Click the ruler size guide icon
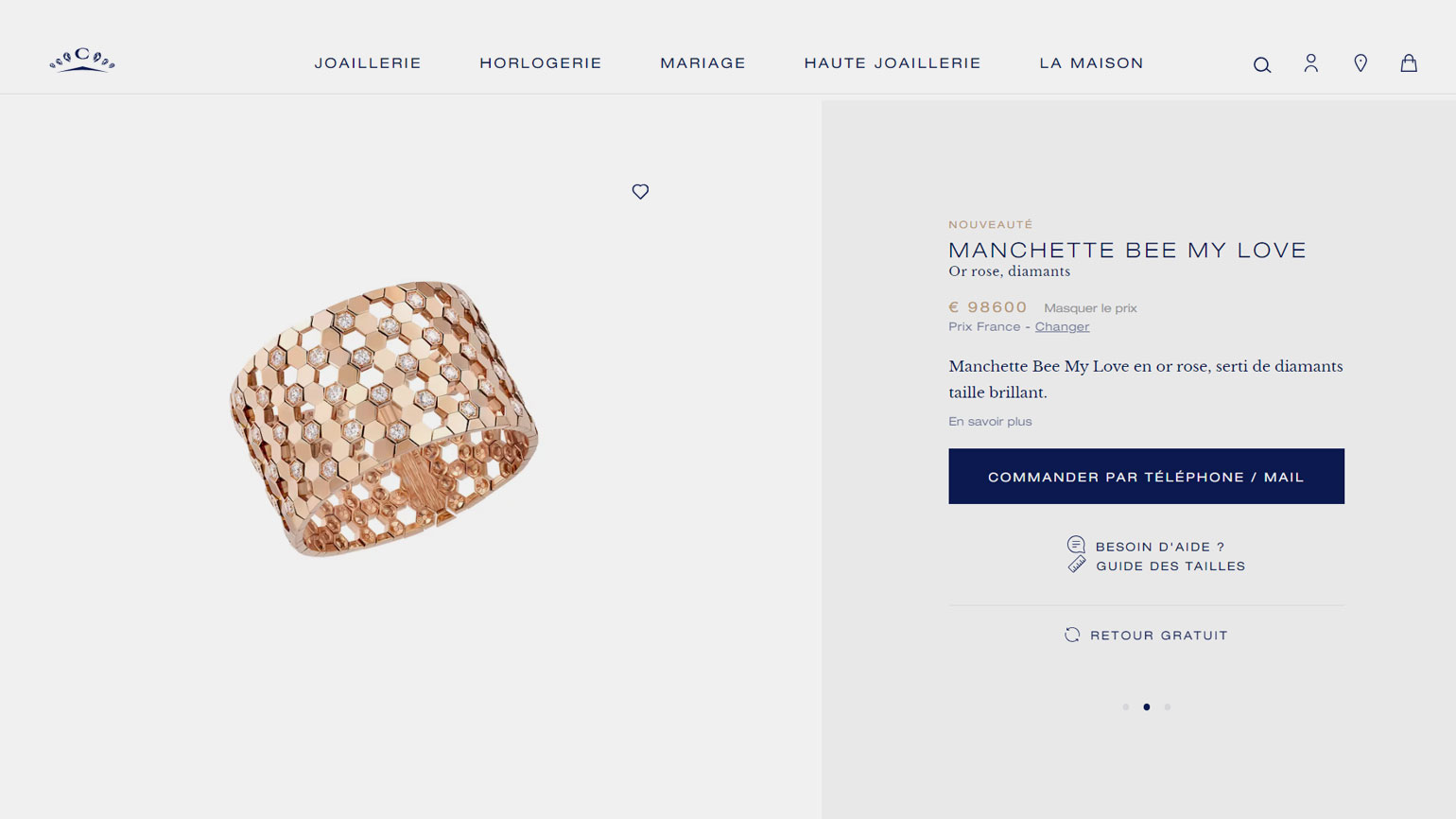The width and height of the screenshot is (1456, 819). [1077, 565]
